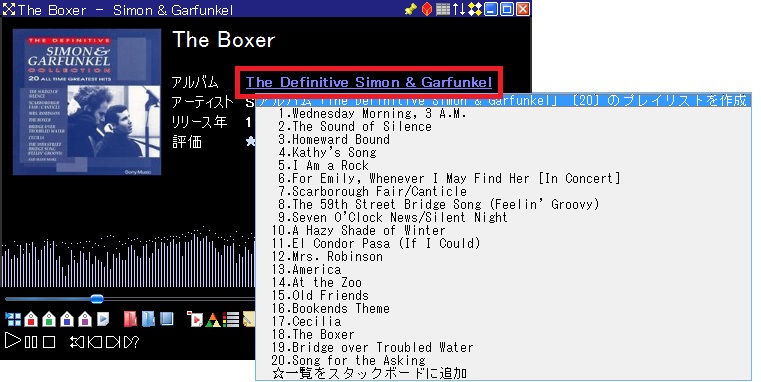Viewport: 761px width, 382px height.
Task: Choose '1.Wednesday Morning, 3 A.M.' from menu
Action: 503,113
